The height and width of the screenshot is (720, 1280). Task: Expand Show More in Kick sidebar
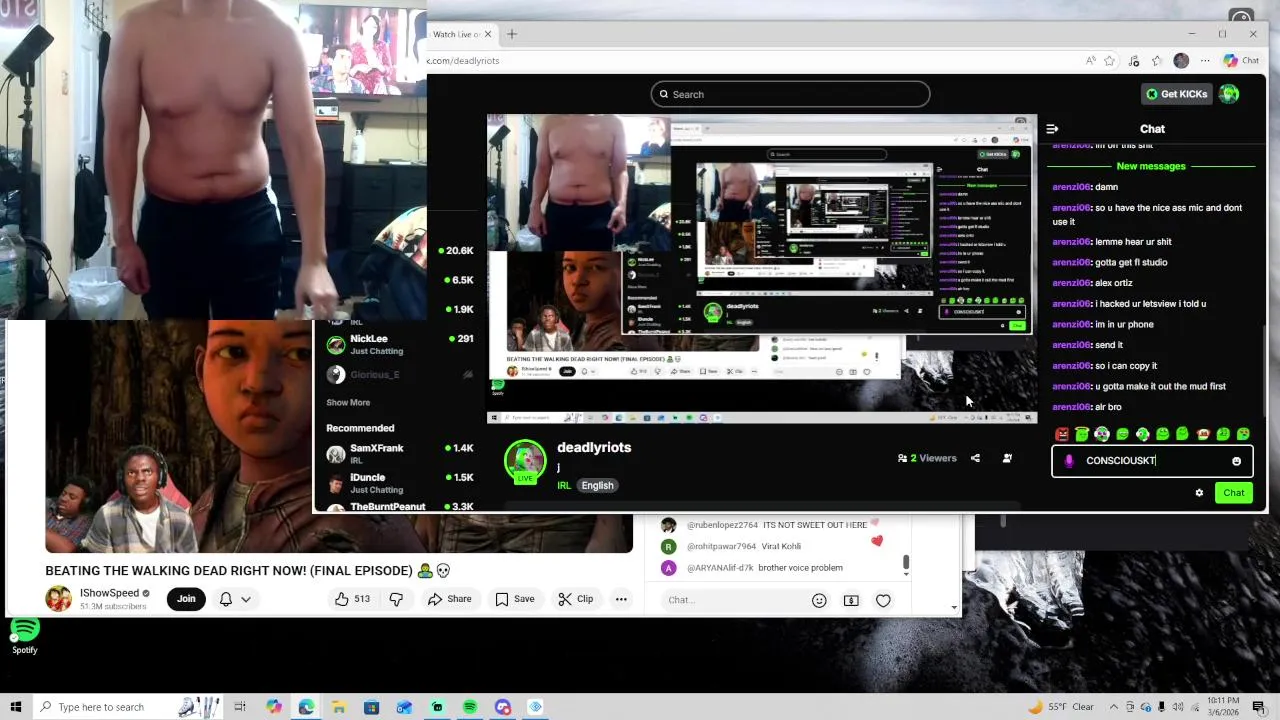coord(348,402)
